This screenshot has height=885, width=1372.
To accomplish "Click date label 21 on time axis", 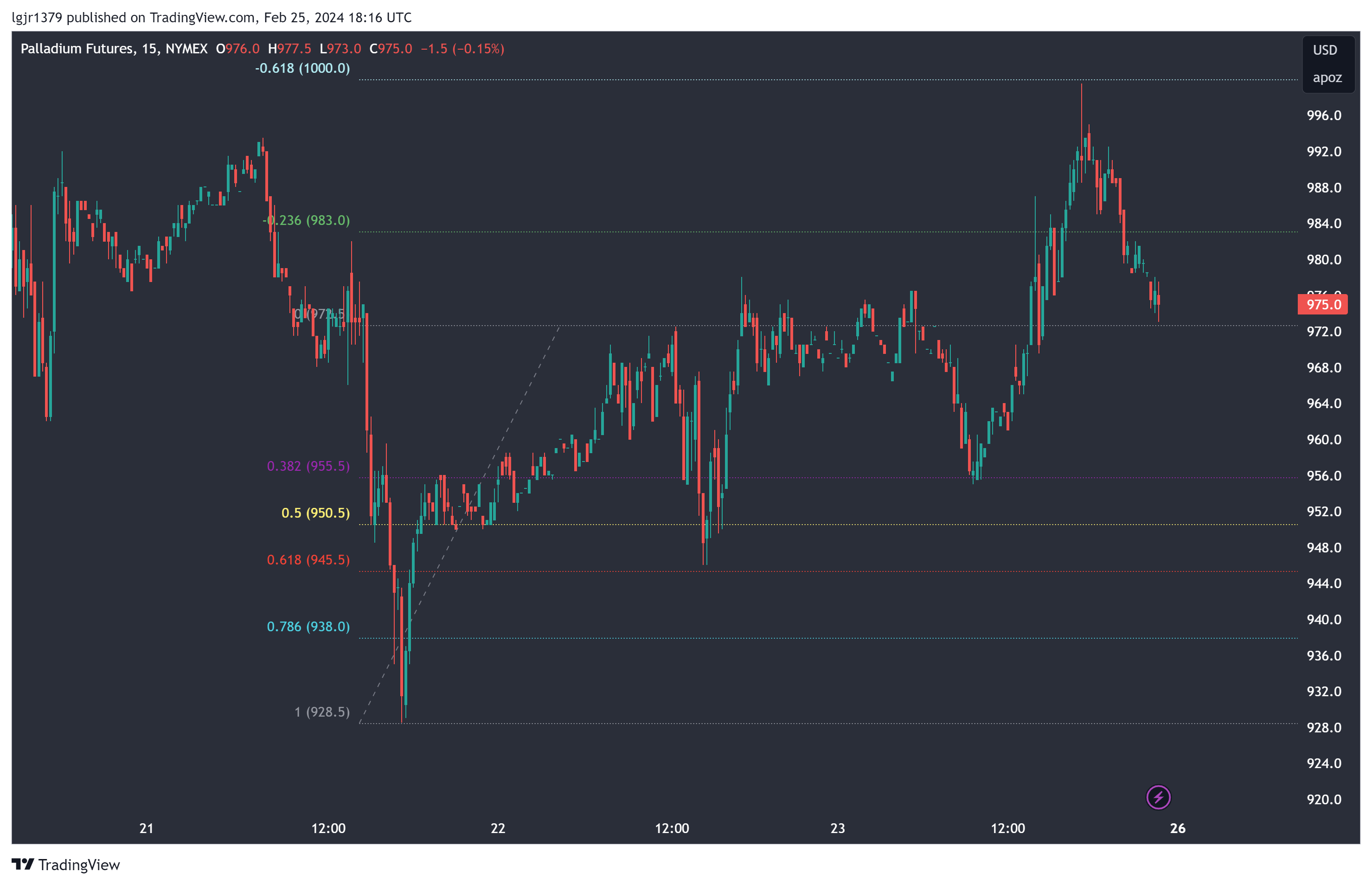I will (147, 828).
